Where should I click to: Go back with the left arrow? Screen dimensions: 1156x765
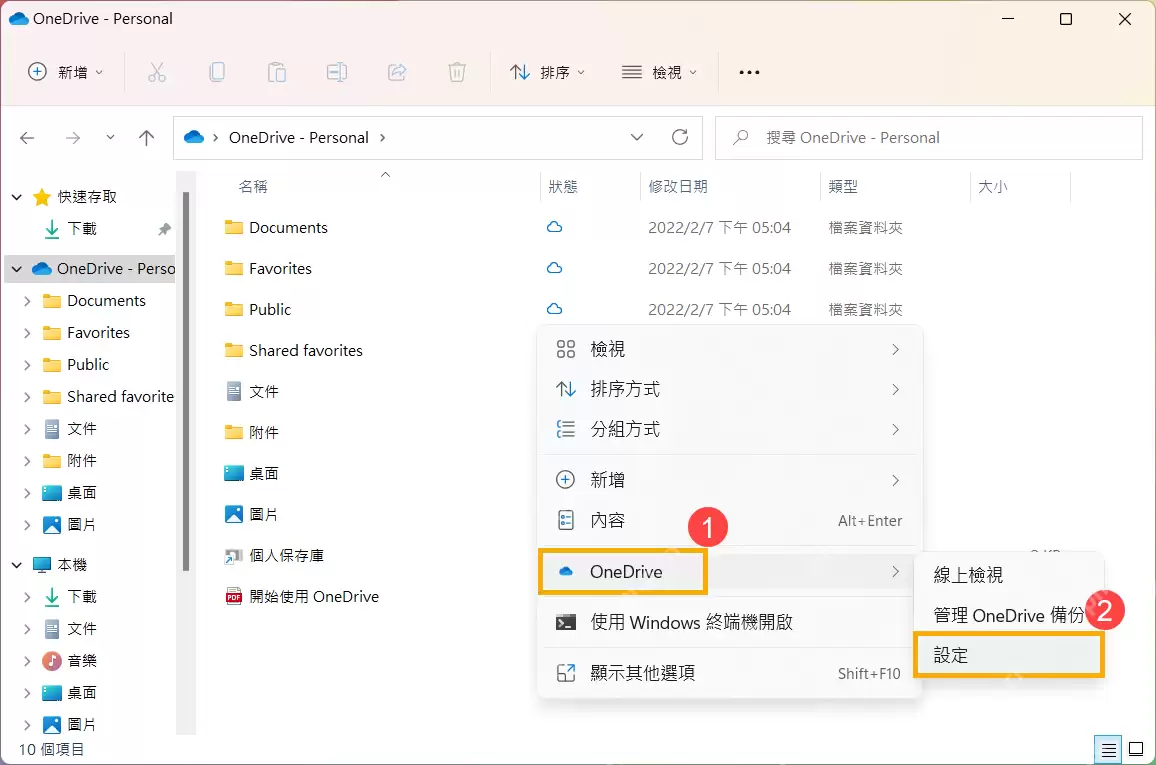[27, 138]
